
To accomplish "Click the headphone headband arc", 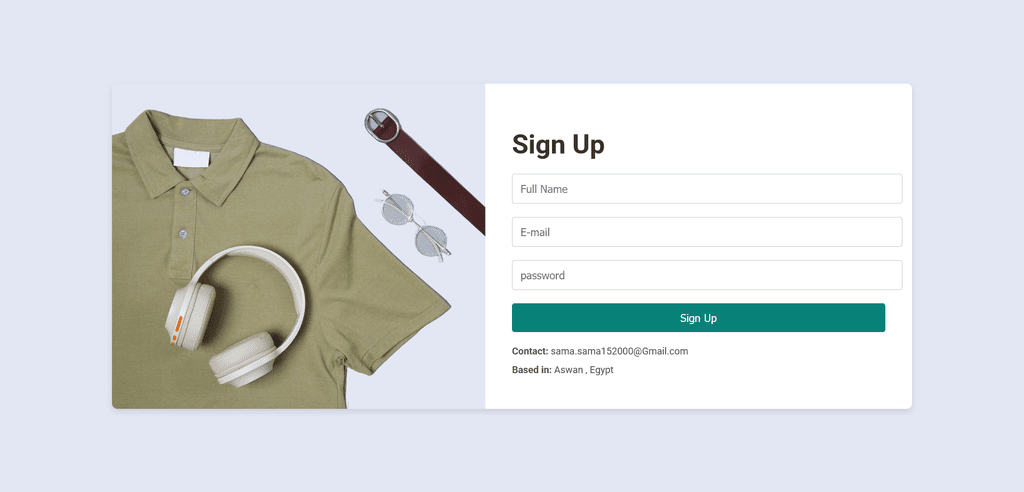I will click(261, 274).
